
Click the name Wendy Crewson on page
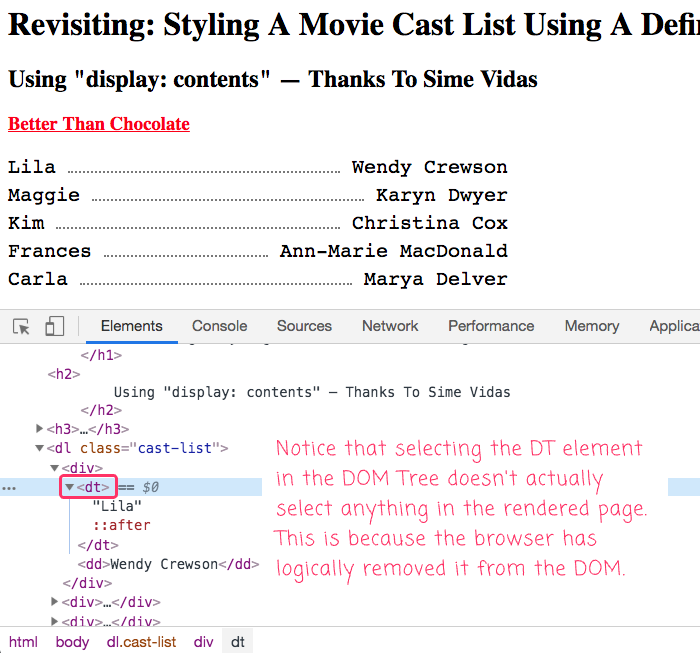(x=429, y=167)
